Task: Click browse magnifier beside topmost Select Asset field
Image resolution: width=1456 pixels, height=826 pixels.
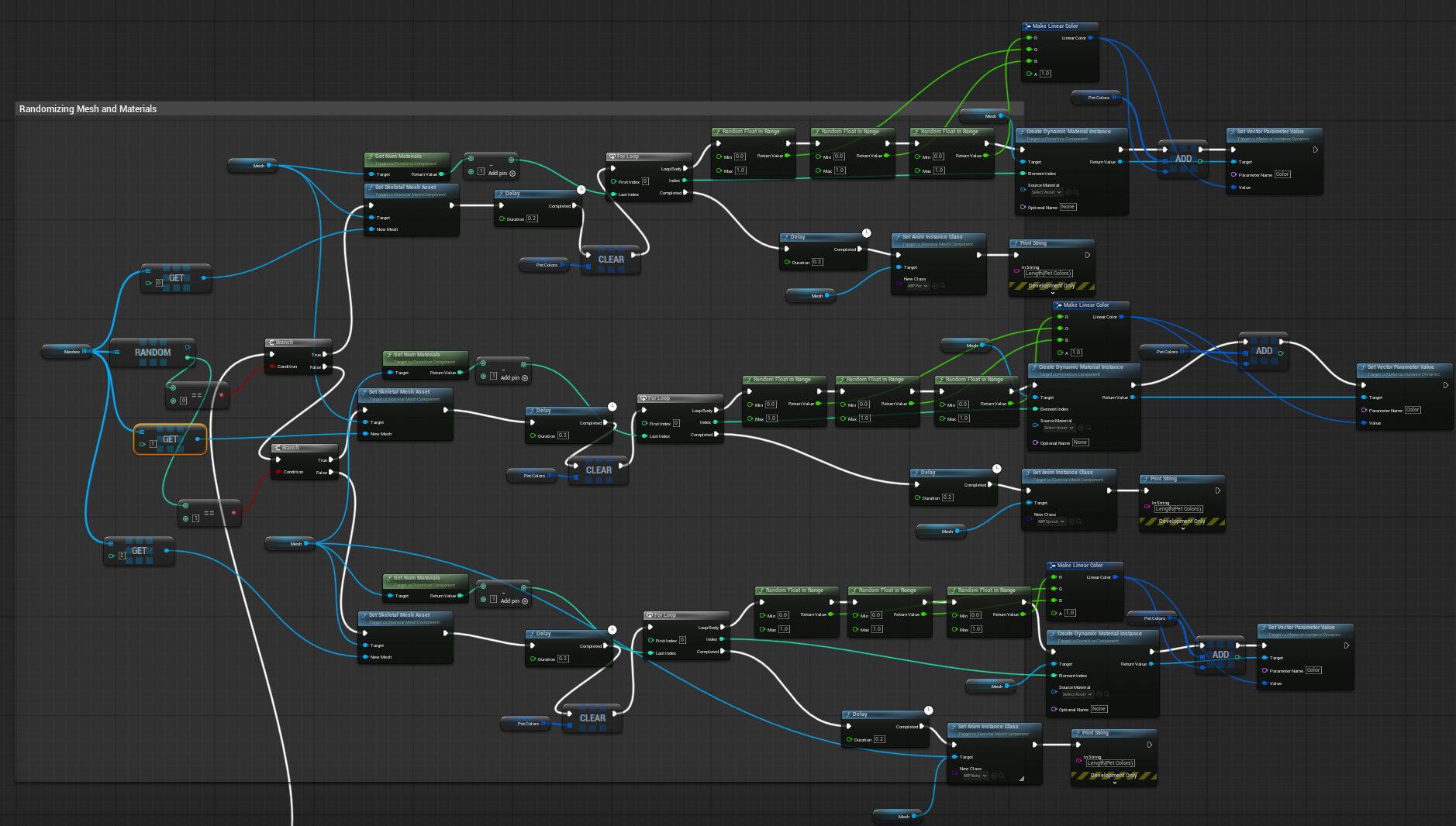Action: coord(1076,192)
